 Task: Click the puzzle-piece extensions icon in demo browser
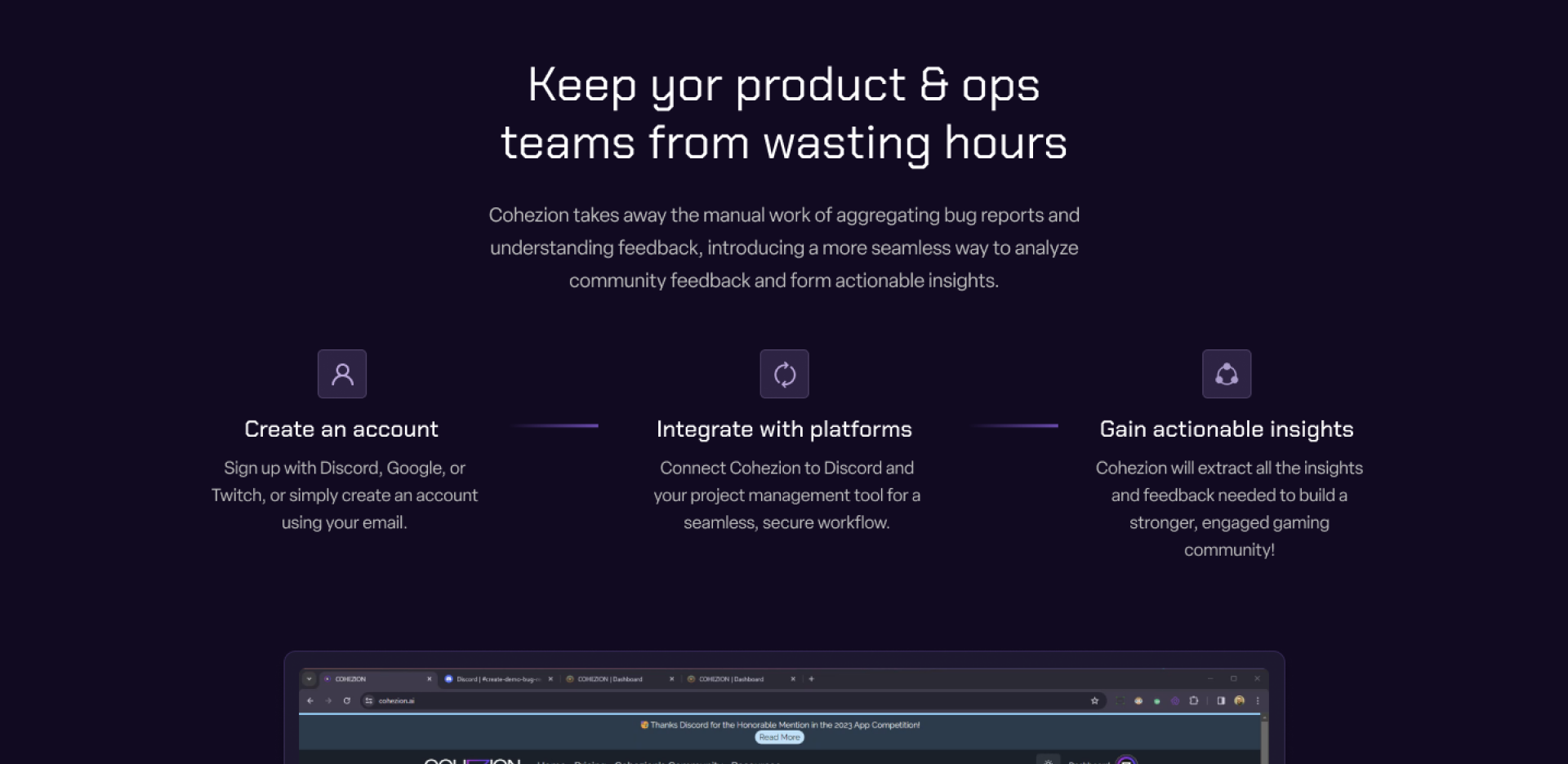click(x=1194, y=700)
